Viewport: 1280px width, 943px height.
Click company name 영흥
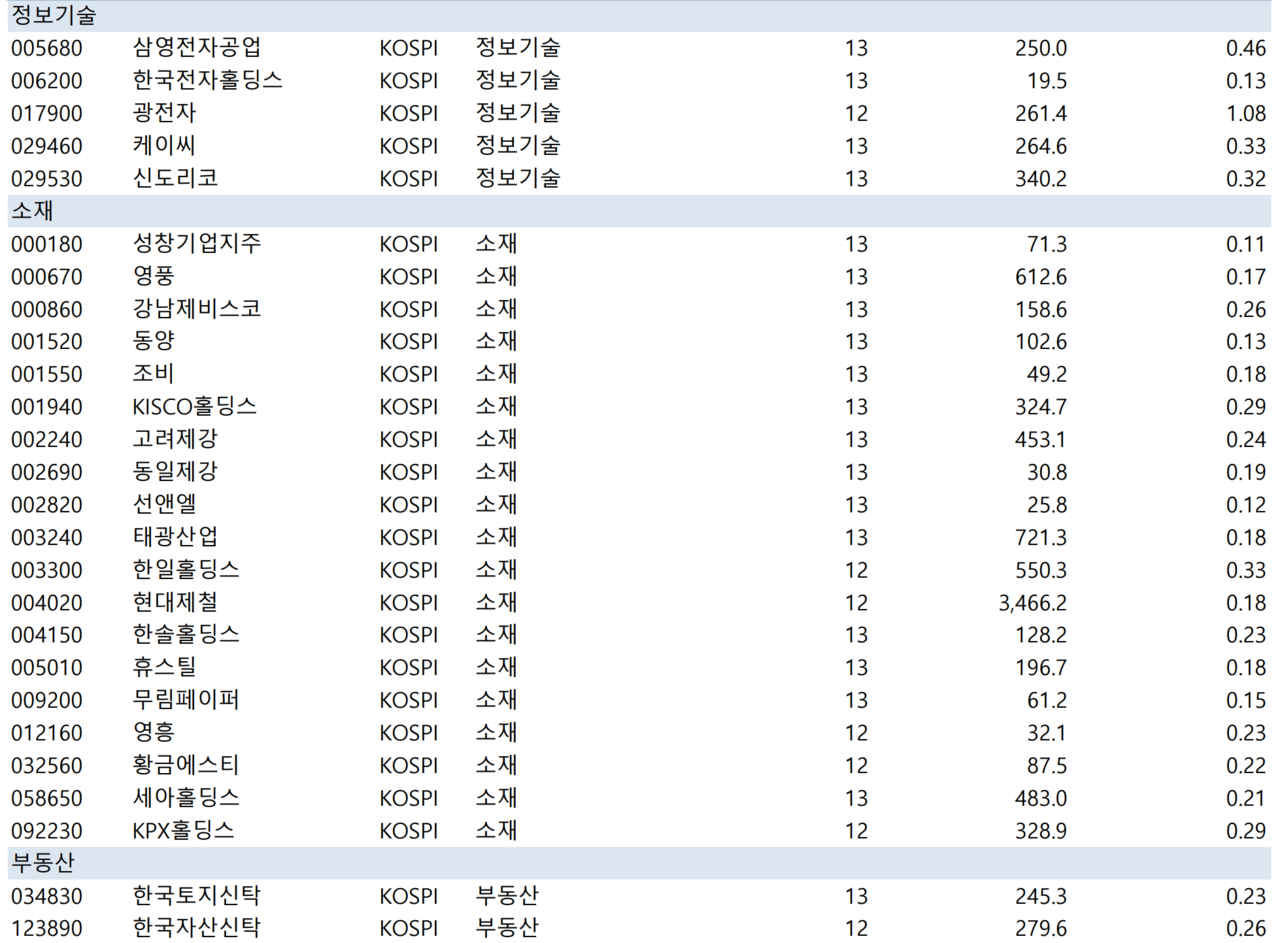tap(153, 733)
